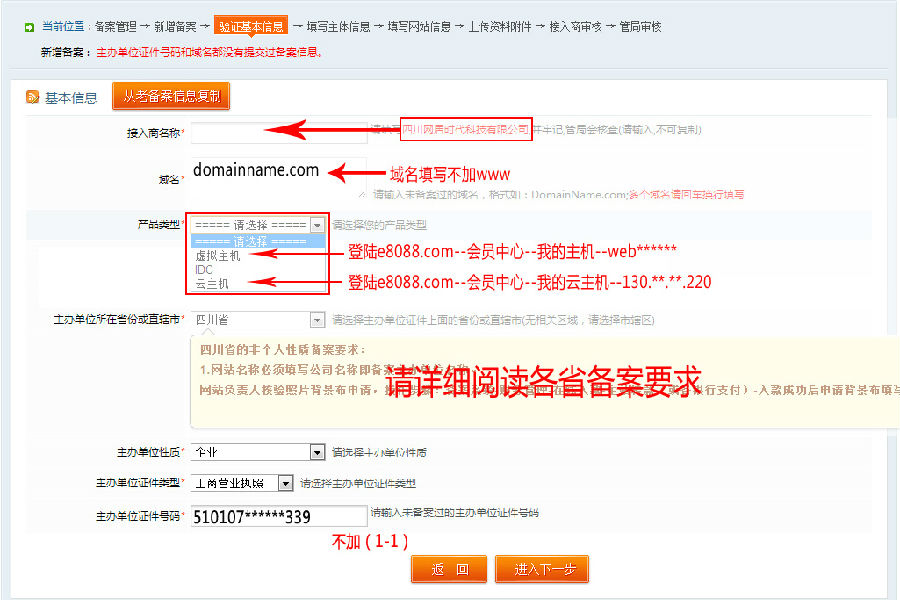
Task: Click the RSS icon next to 基本信息
Action: [x=32, y=97]
